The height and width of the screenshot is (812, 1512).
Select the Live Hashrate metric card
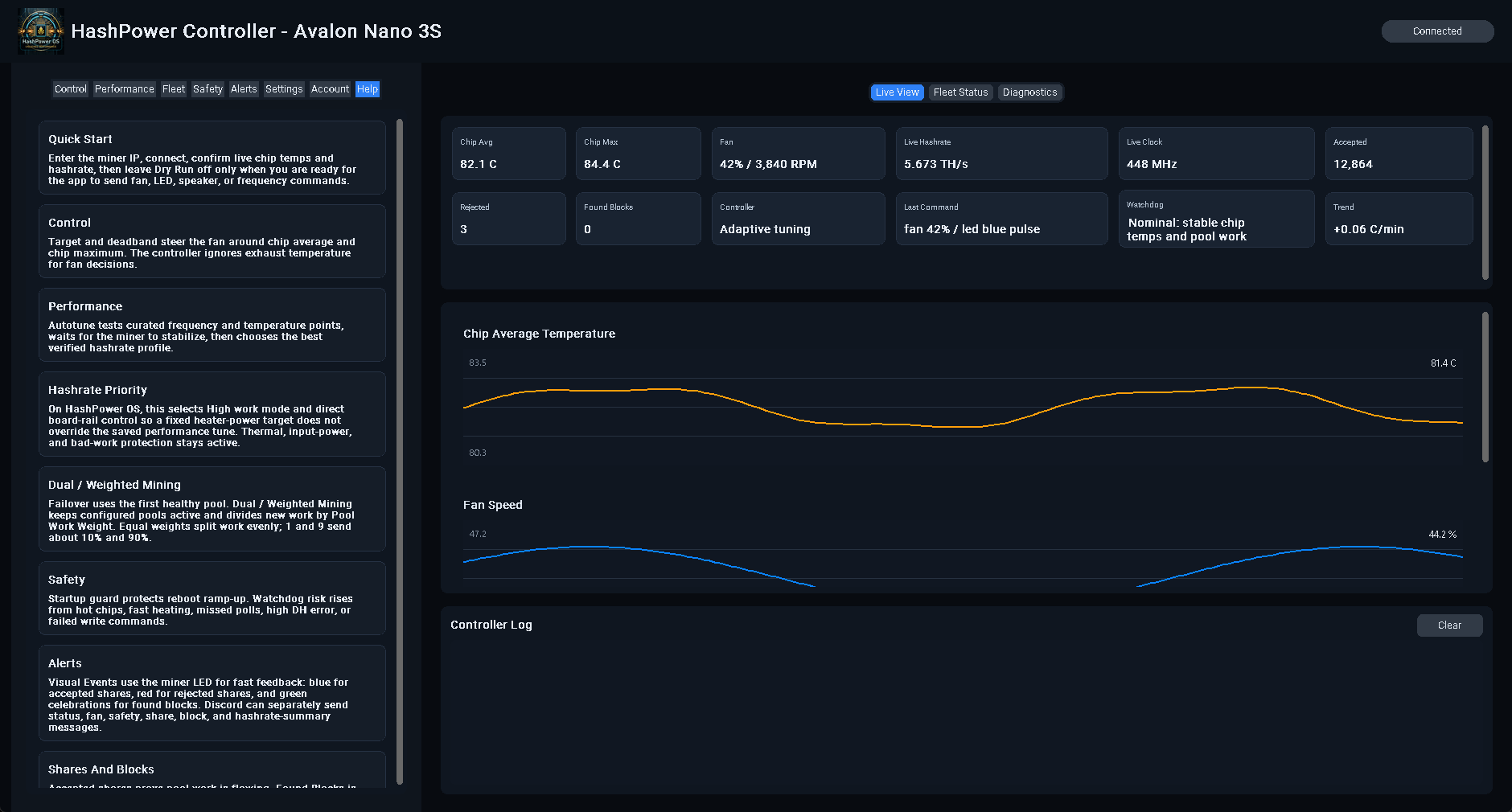tap(1001, 154)
